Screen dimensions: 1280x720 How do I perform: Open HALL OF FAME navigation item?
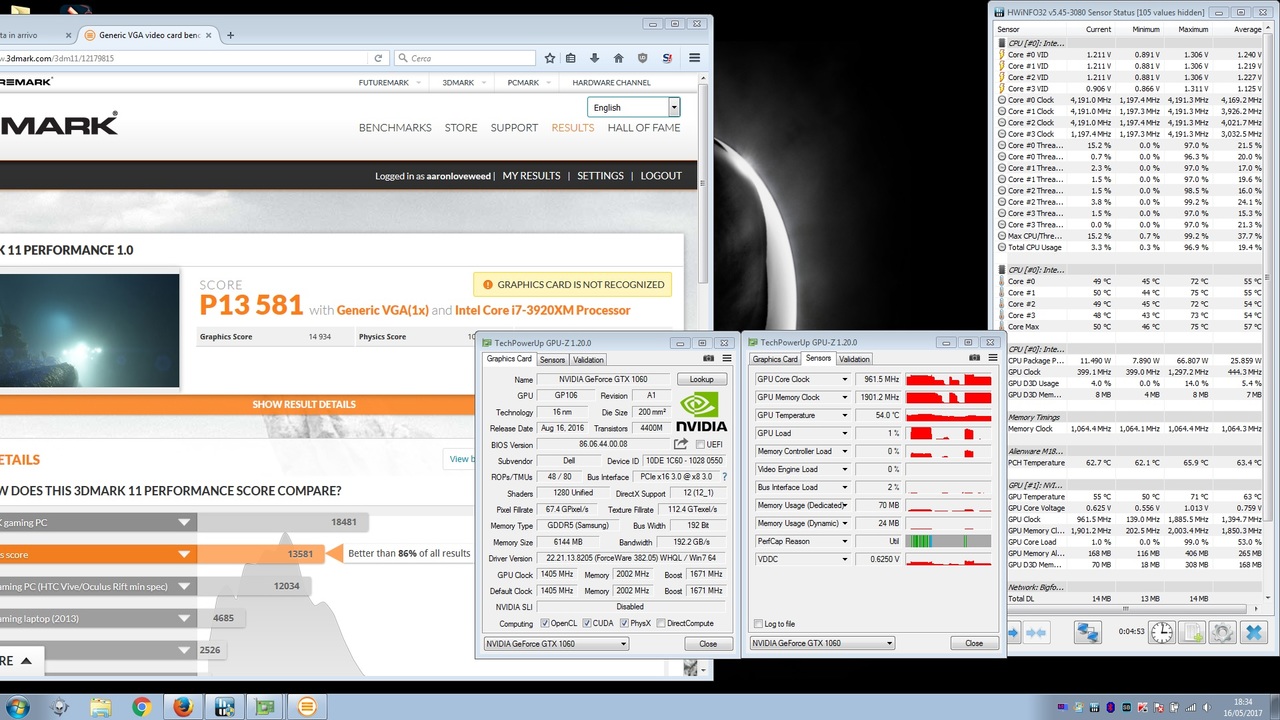click(x=644, y=128)
